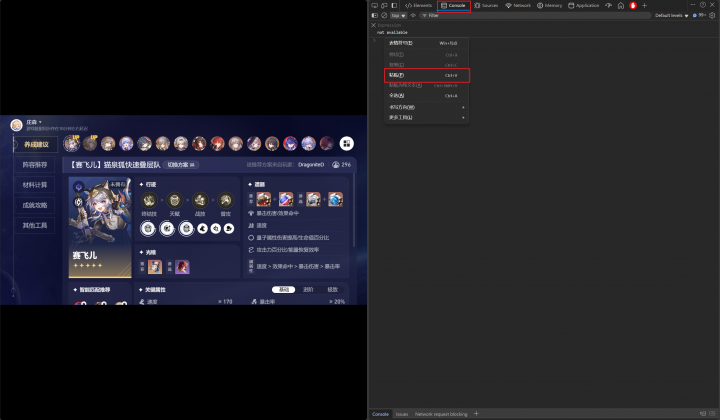This screenshot has width=720, height=420.
Task: Open the 成就攻略 sidebar item
Action: [35, 205]
